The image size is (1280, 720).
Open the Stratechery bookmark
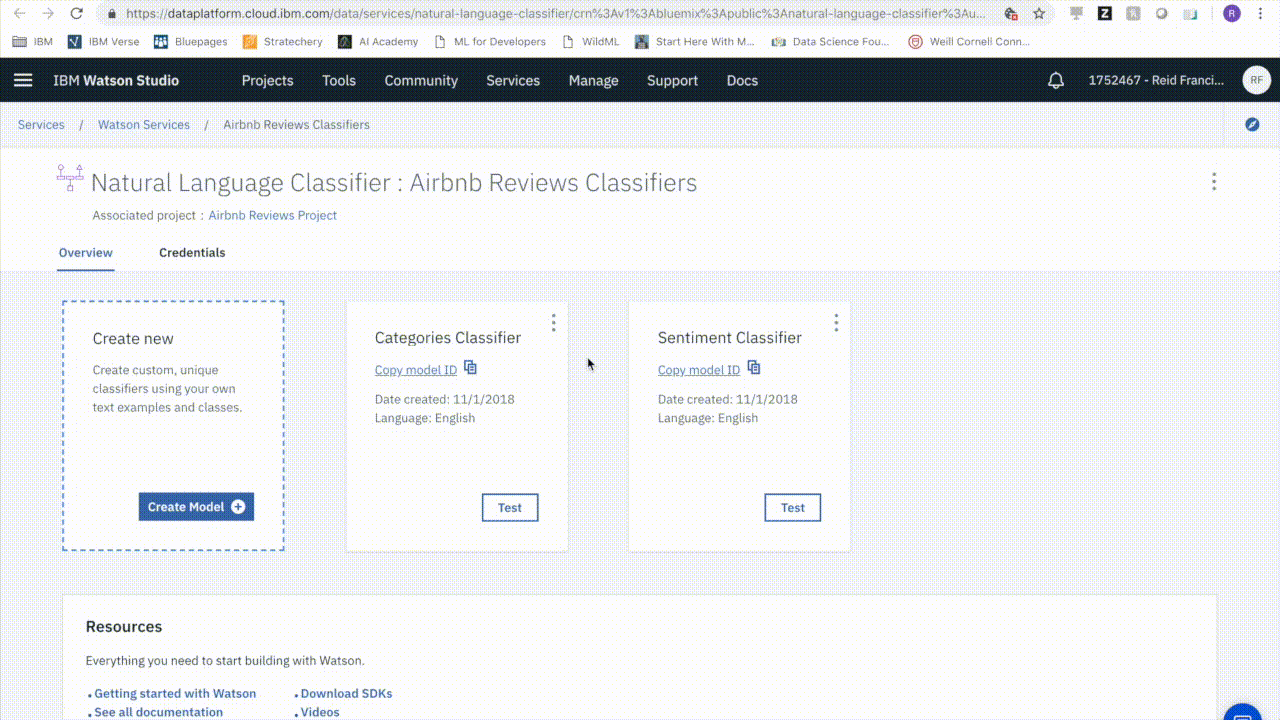tap(283, 42)
